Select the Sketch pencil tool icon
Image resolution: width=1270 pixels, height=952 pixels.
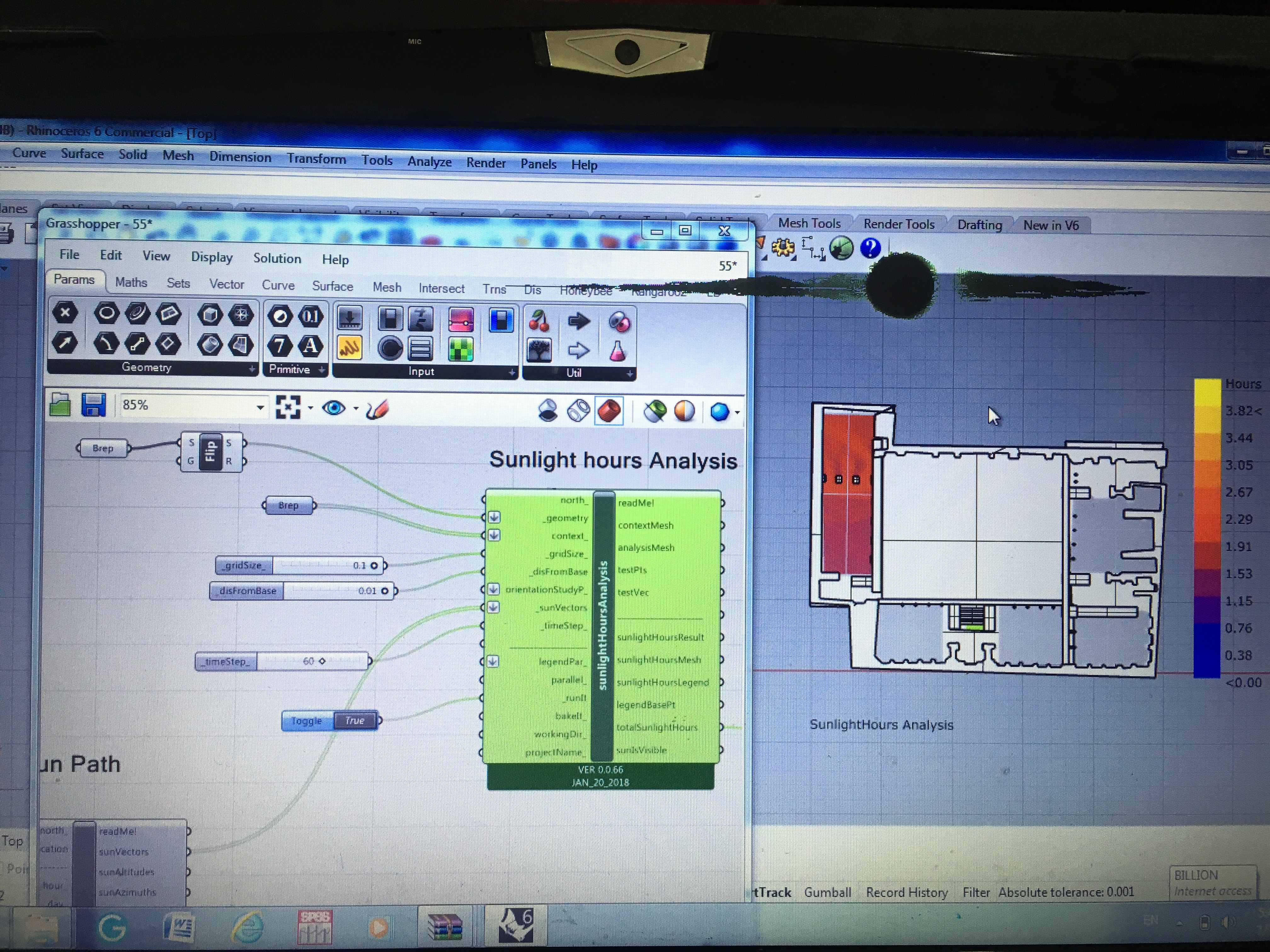tap(377, 409)
